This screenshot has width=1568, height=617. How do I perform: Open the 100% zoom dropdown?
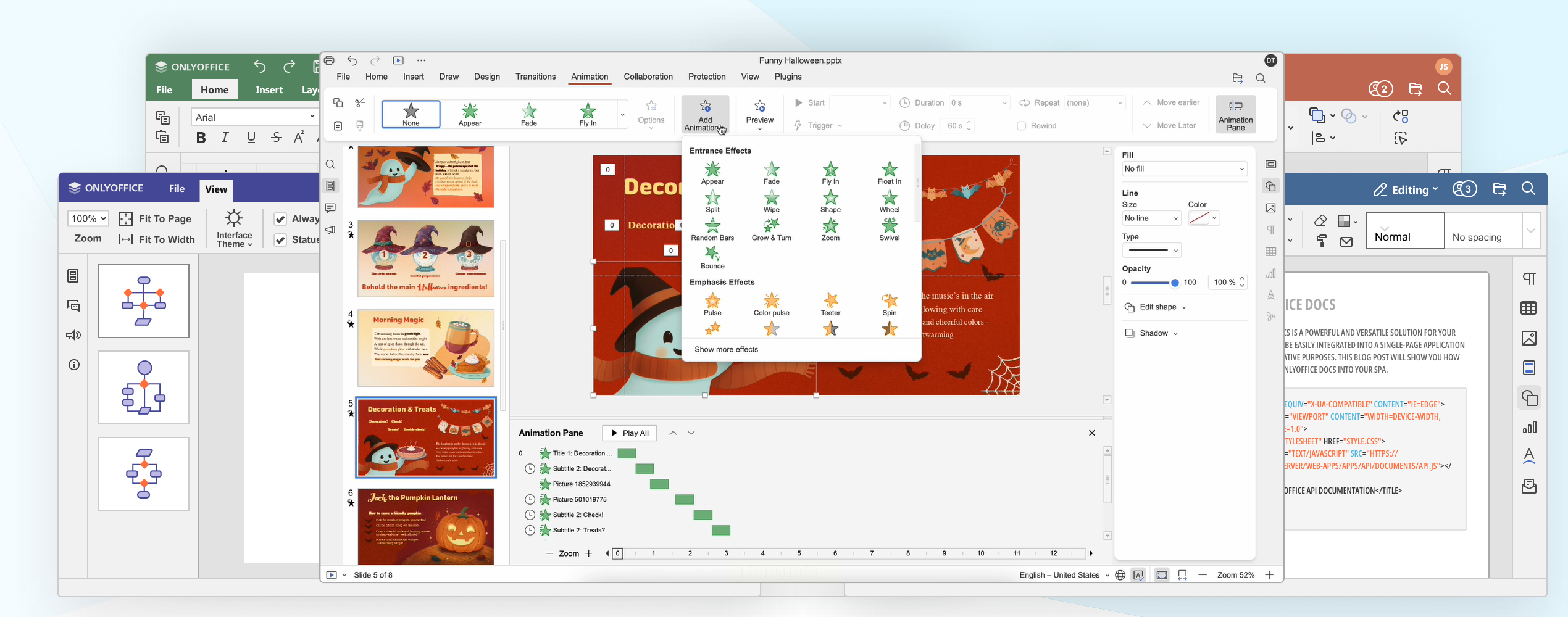88,218
